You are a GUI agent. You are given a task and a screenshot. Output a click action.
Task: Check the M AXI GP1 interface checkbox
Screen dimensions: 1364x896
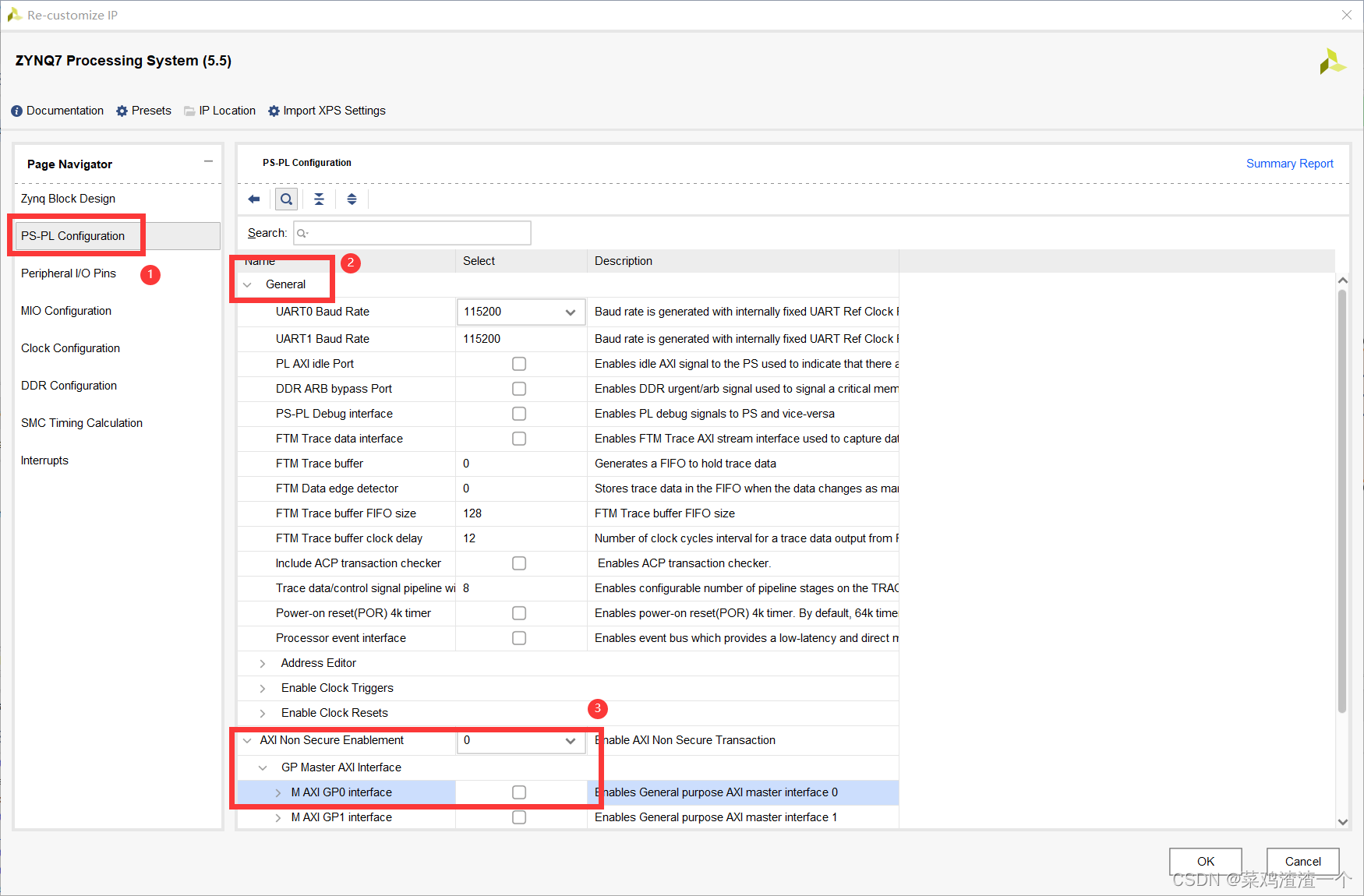(519, 817)
